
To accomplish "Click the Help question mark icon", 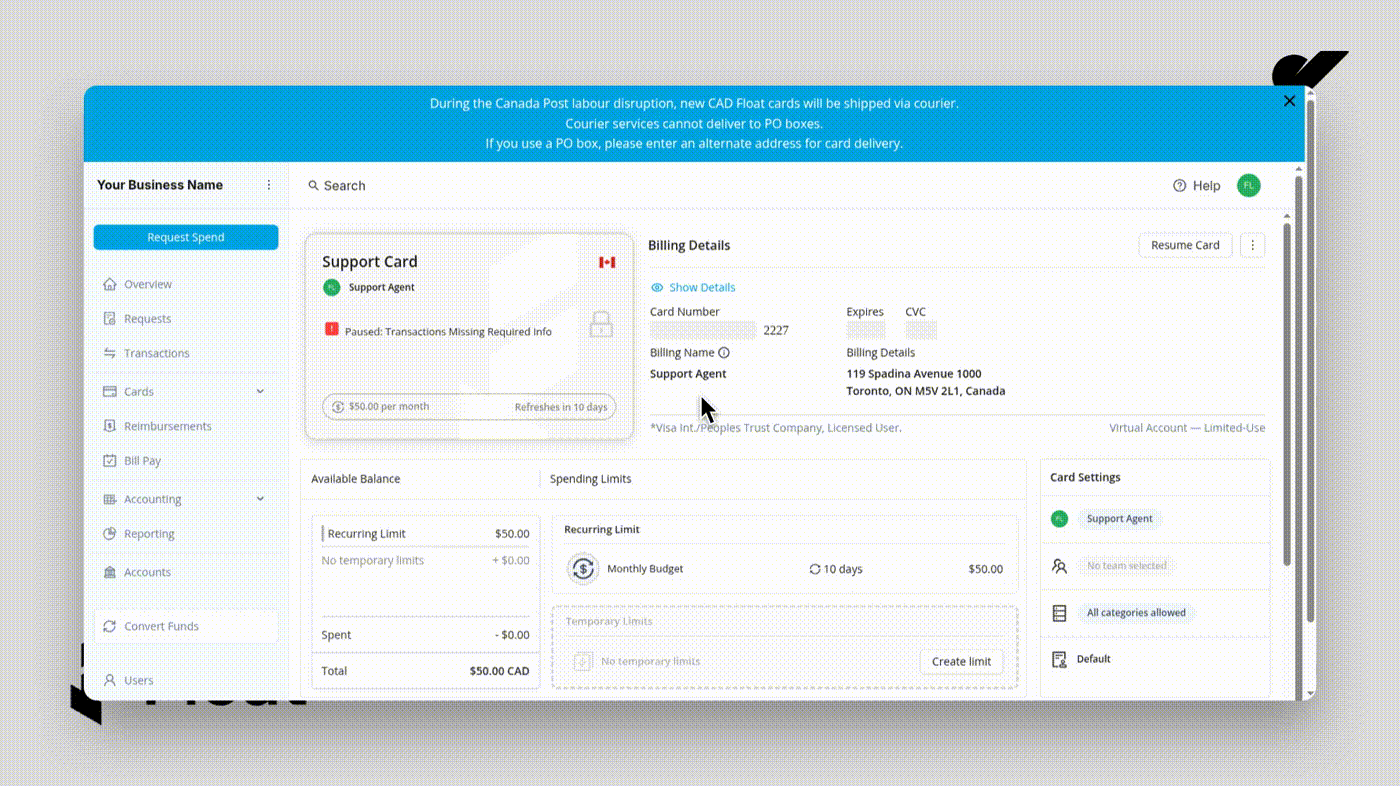I will tap(1179, 186).
